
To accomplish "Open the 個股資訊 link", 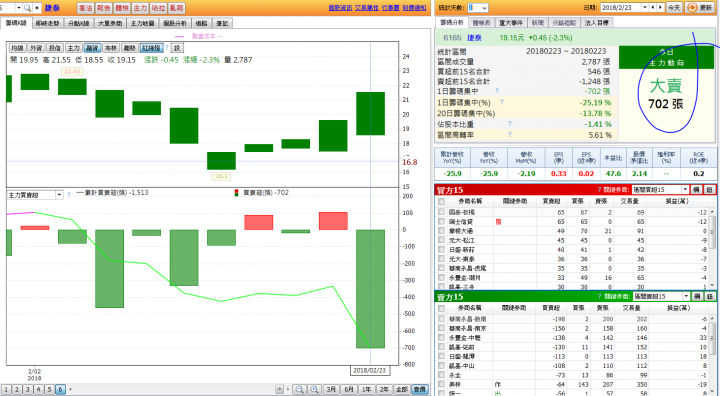I will click(x=340, y=8).
